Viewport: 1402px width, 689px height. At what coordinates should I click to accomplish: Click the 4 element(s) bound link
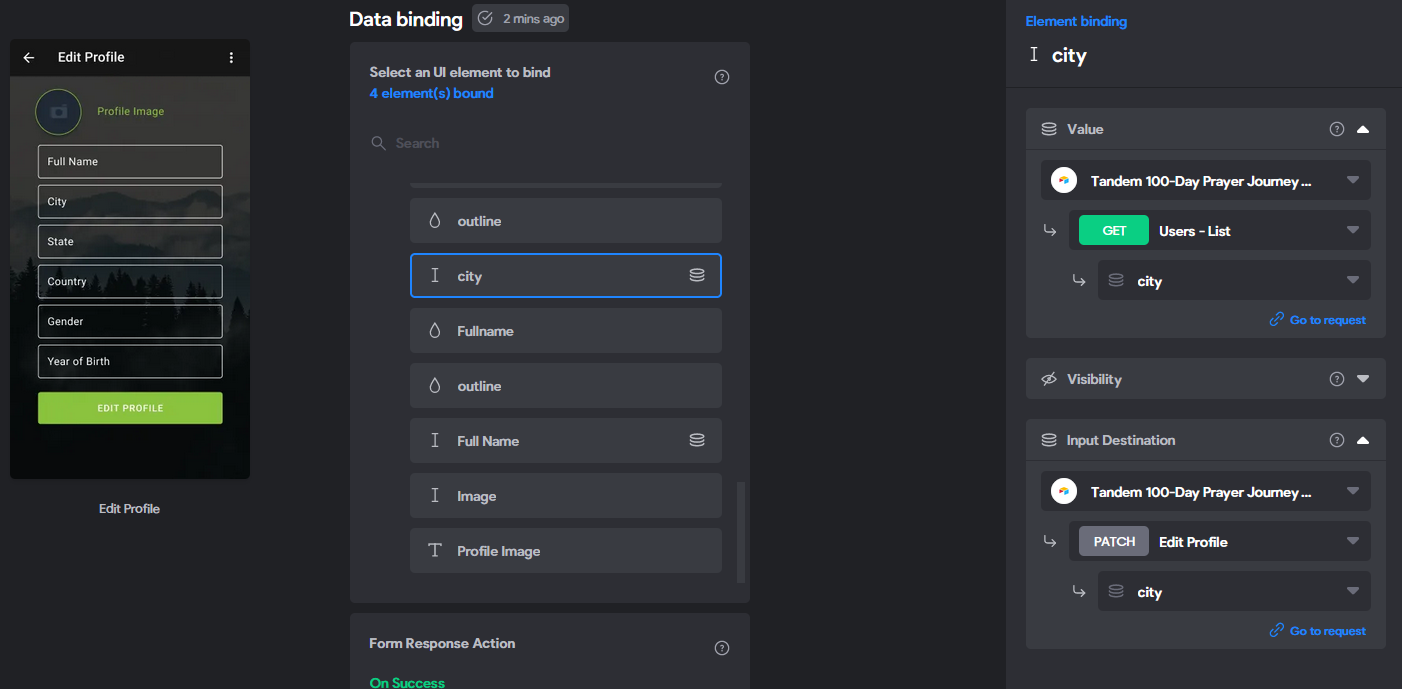(x=431, y=93)
